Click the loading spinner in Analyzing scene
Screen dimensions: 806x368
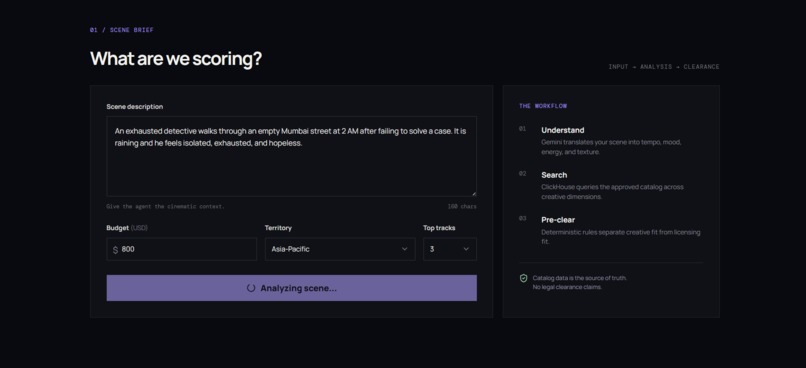pyautogui.click(x=251, y=288)
